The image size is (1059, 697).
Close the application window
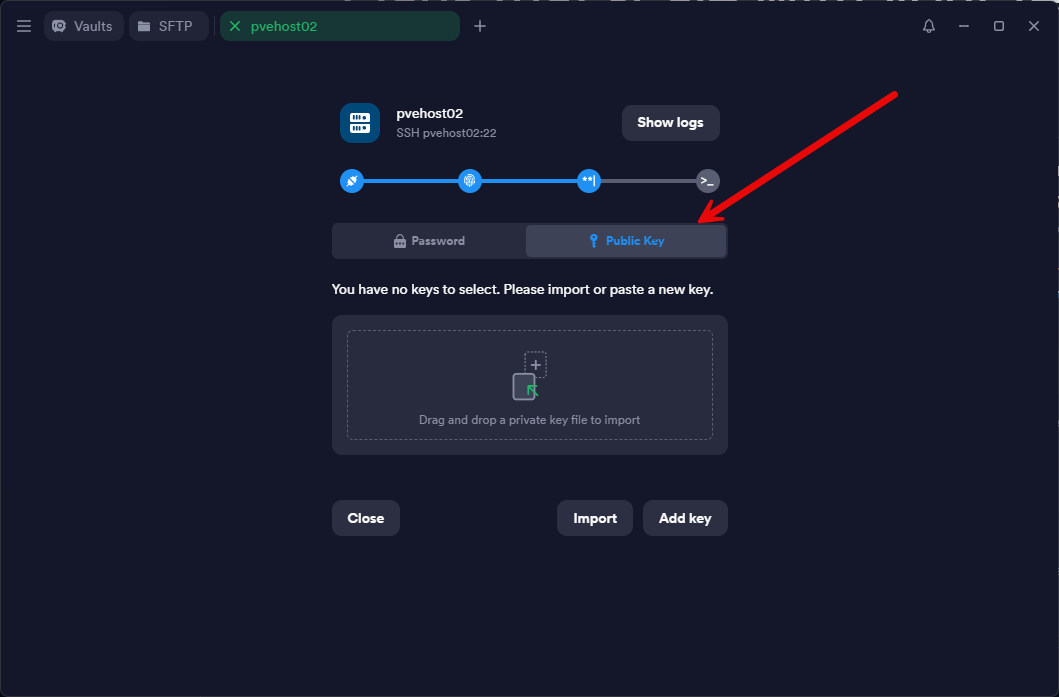click(1033, 26)
